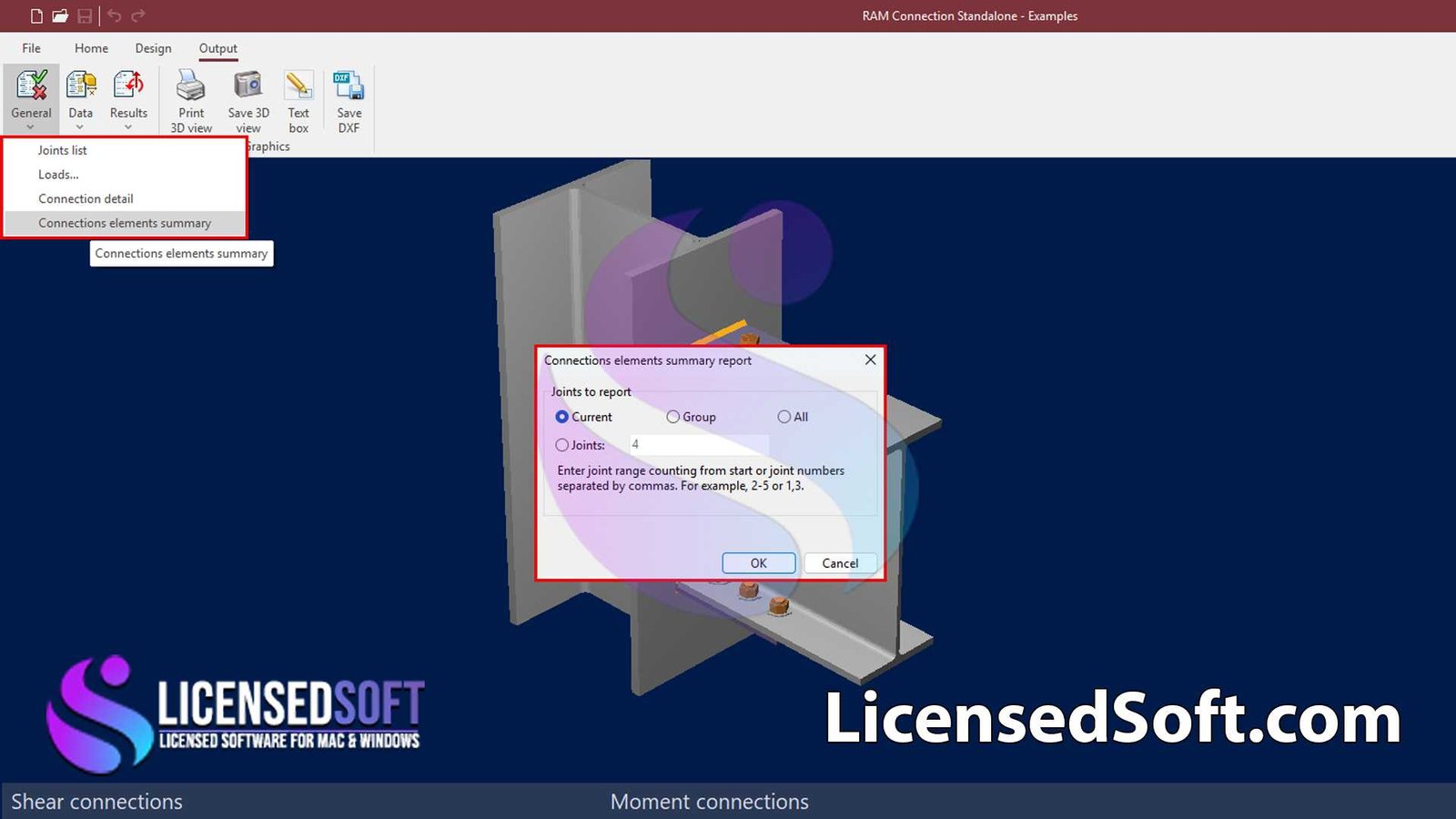
Task: Click the Print 3D view icon
Action: click(x=191, y=86)
